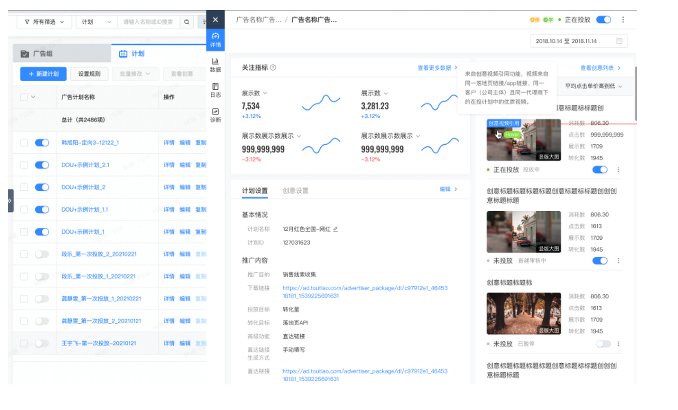Open the 平均点击单价 sort dropdown
This screenshot has width=678, height=410.
tap(594, 86)
